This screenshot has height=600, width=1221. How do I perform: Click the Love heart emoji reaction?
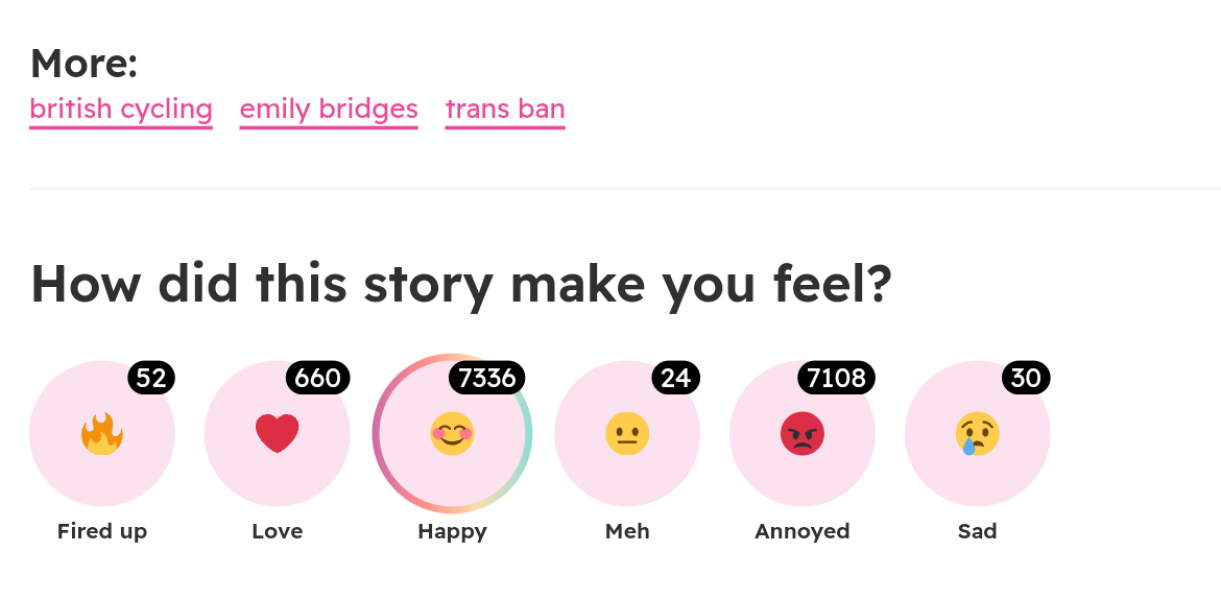[277, 432]
